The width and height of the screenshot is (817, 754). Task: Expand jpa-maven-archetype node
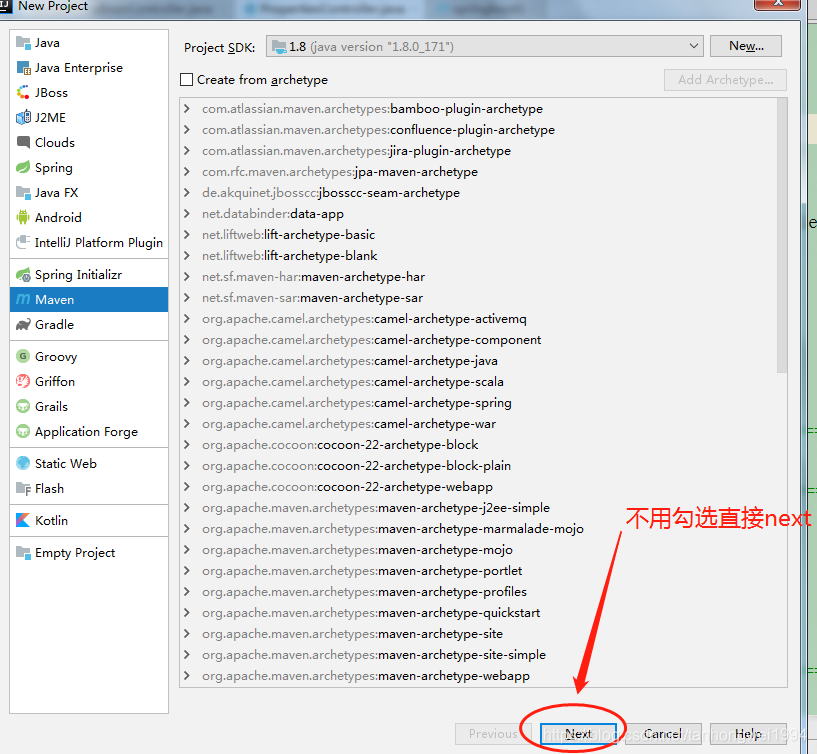point(187,172)
